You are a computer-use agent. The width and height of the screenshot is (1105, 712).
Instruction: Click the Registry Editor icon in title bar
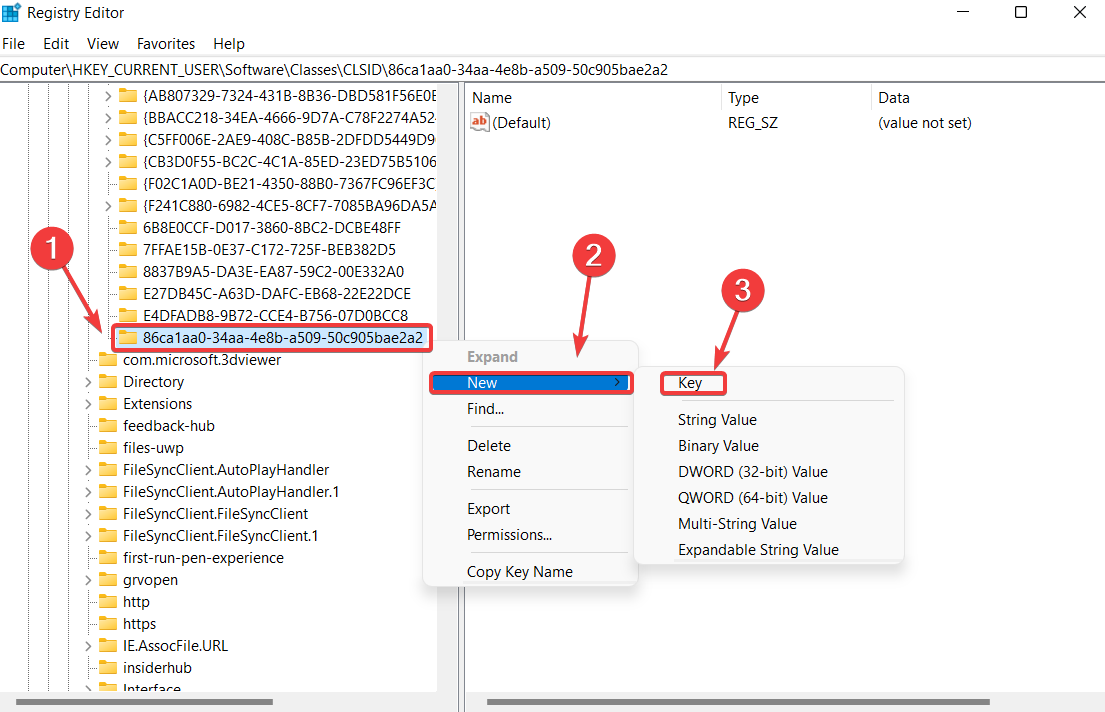tap(10, 12)
